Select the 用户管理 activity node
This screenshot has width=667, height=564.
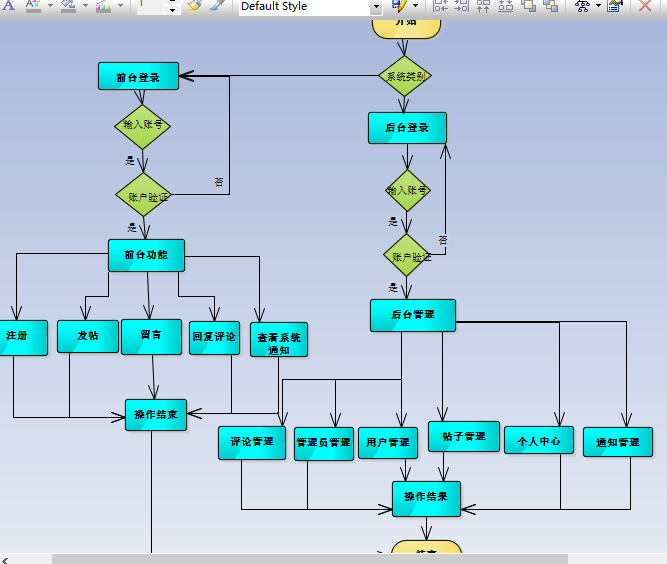point(388,443)
